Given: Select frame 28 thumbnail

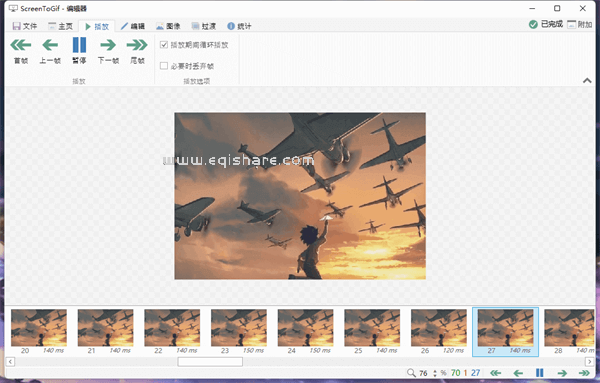Looking at the screenshot, I should (569, 332).
